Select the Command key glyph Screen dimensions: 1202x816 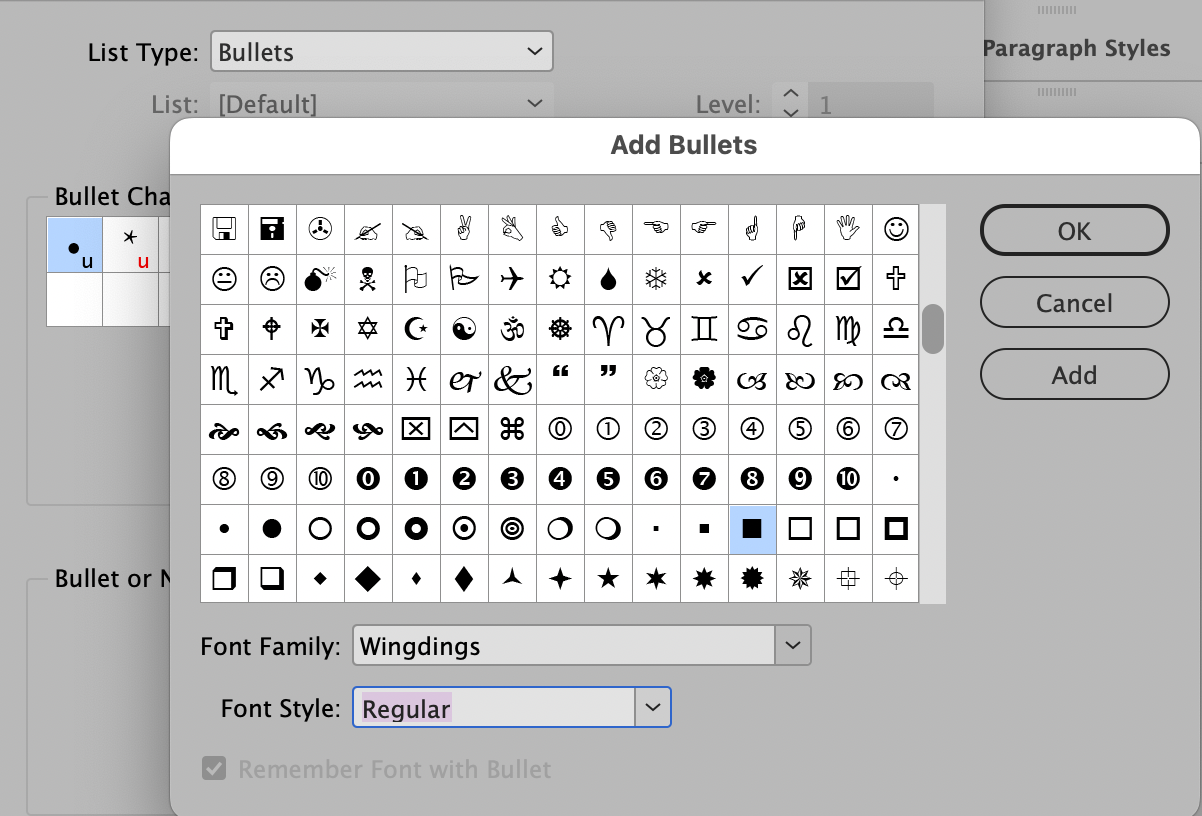[x=512, y=429]
